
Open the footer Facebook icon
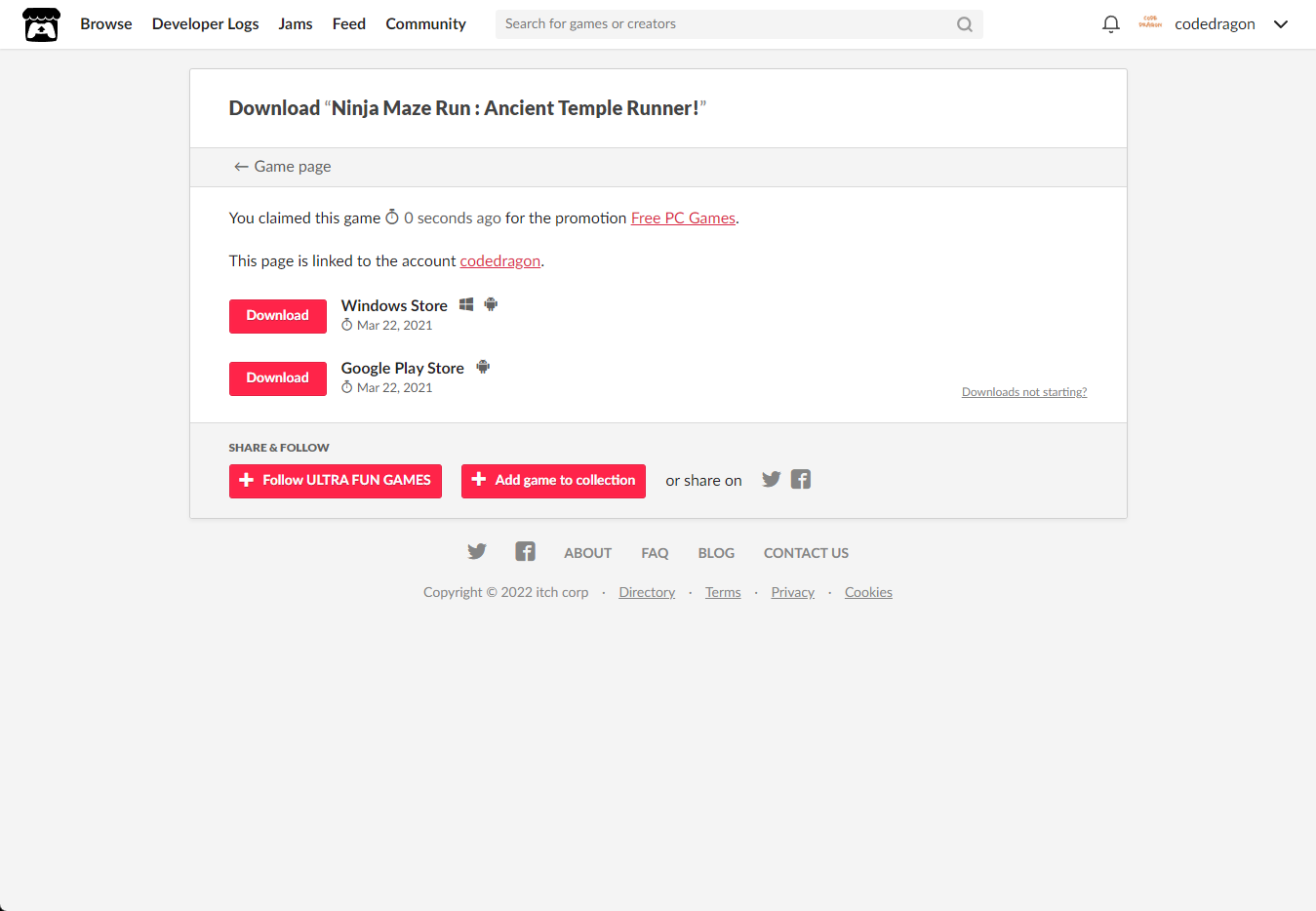[x=525, y=551]
